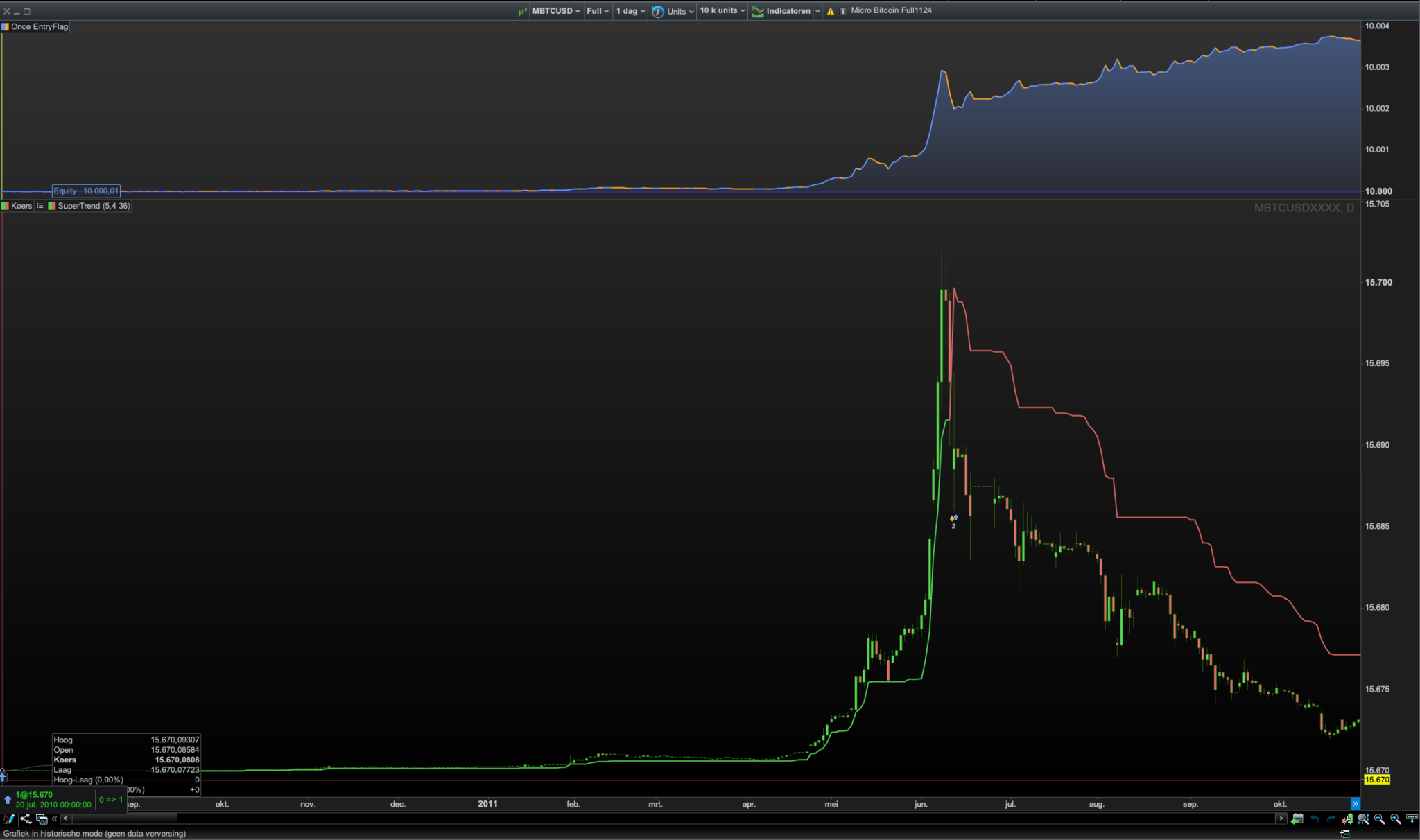Screen dimensions: 1420x840
Task: Click the share chart icon
Action: (26, 819)
